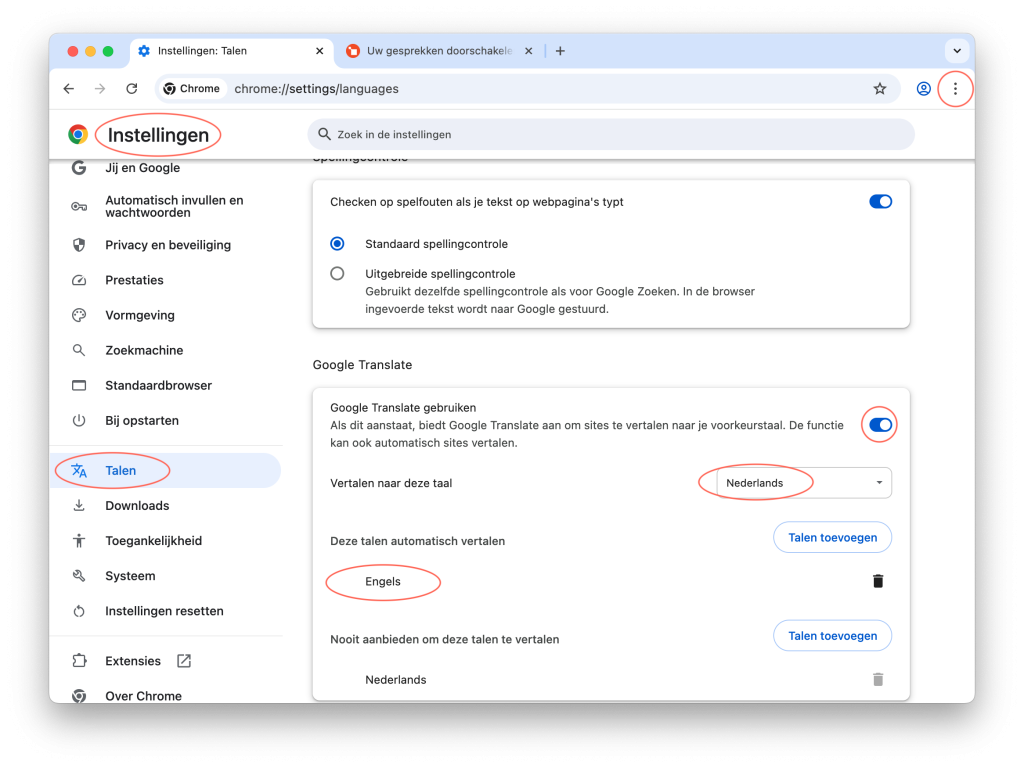The image size is (1024, 768).
Task: Click the Google Translate section heading
Action: pos(362,365)
